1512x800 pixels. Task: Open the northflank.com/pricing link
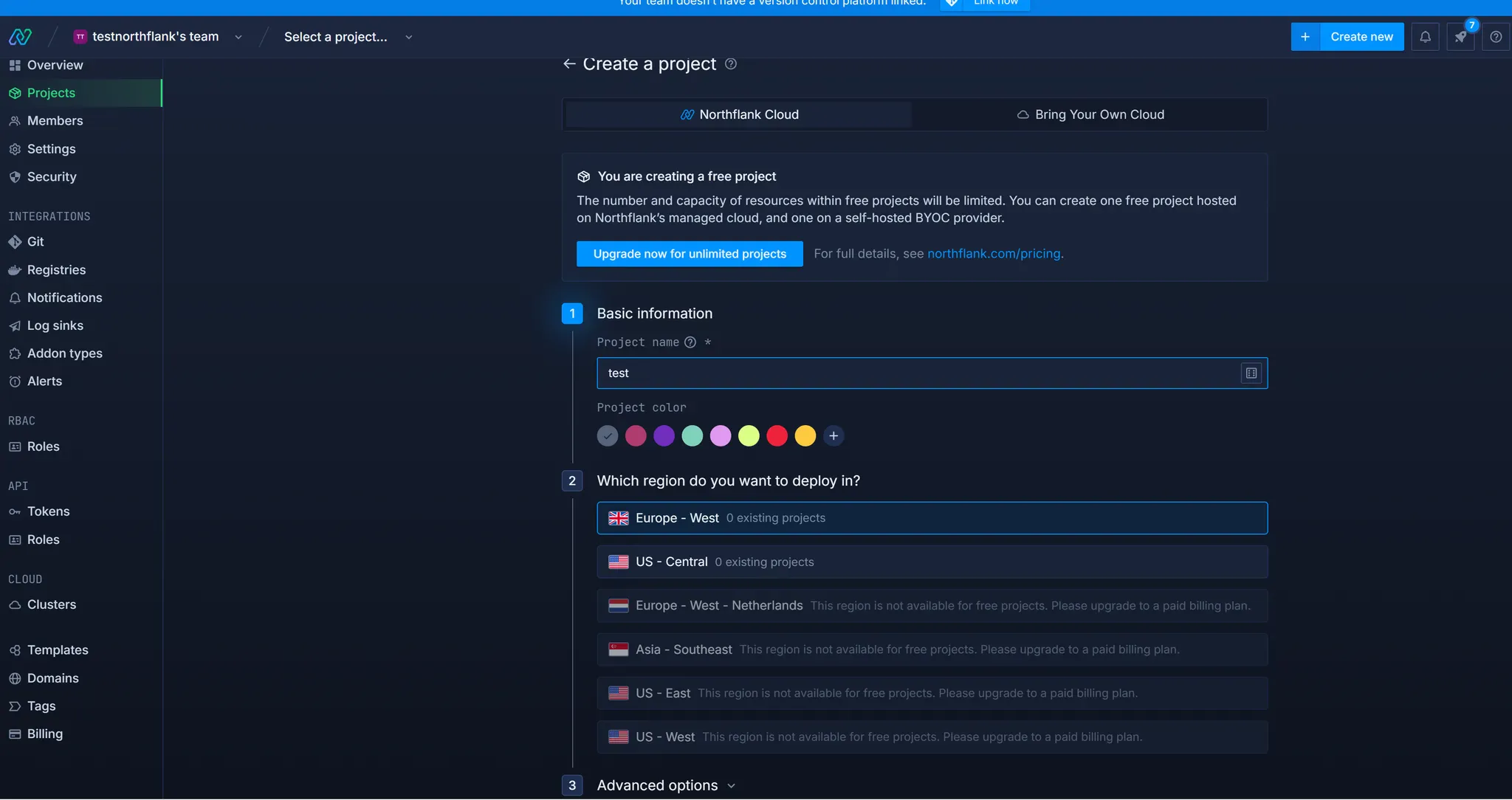point(994,254)
